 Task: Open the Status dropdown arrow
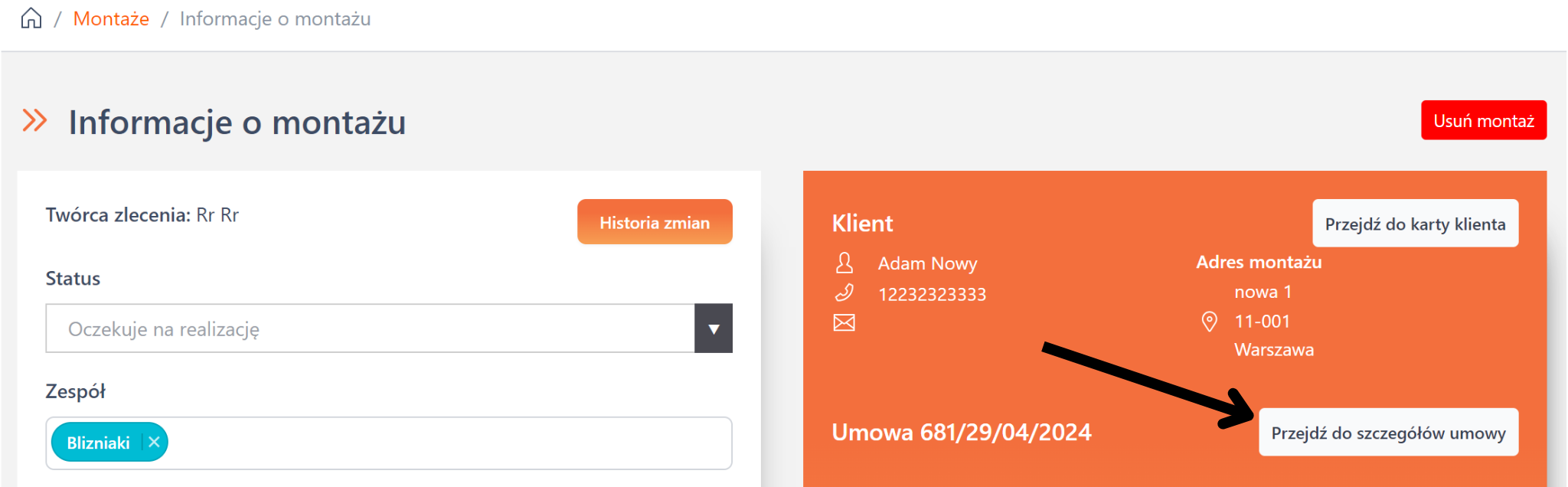[714, 328]
